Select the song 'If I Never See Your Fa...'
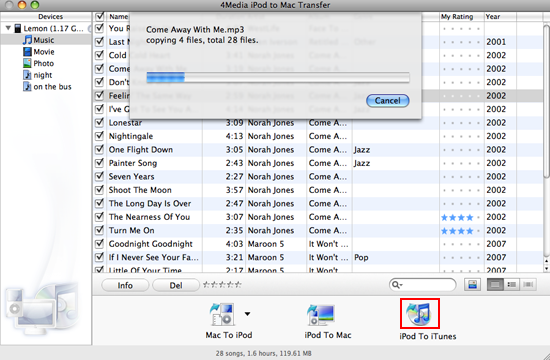Screen dimensions: 550x360 point(154,257)
